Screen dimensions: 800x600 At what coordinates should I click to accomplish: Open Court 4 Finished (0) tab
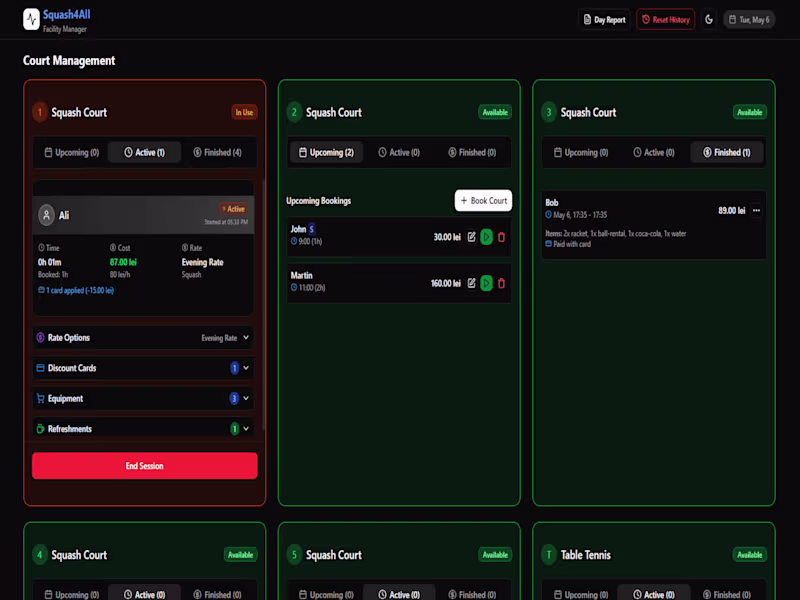pos(217,594)
